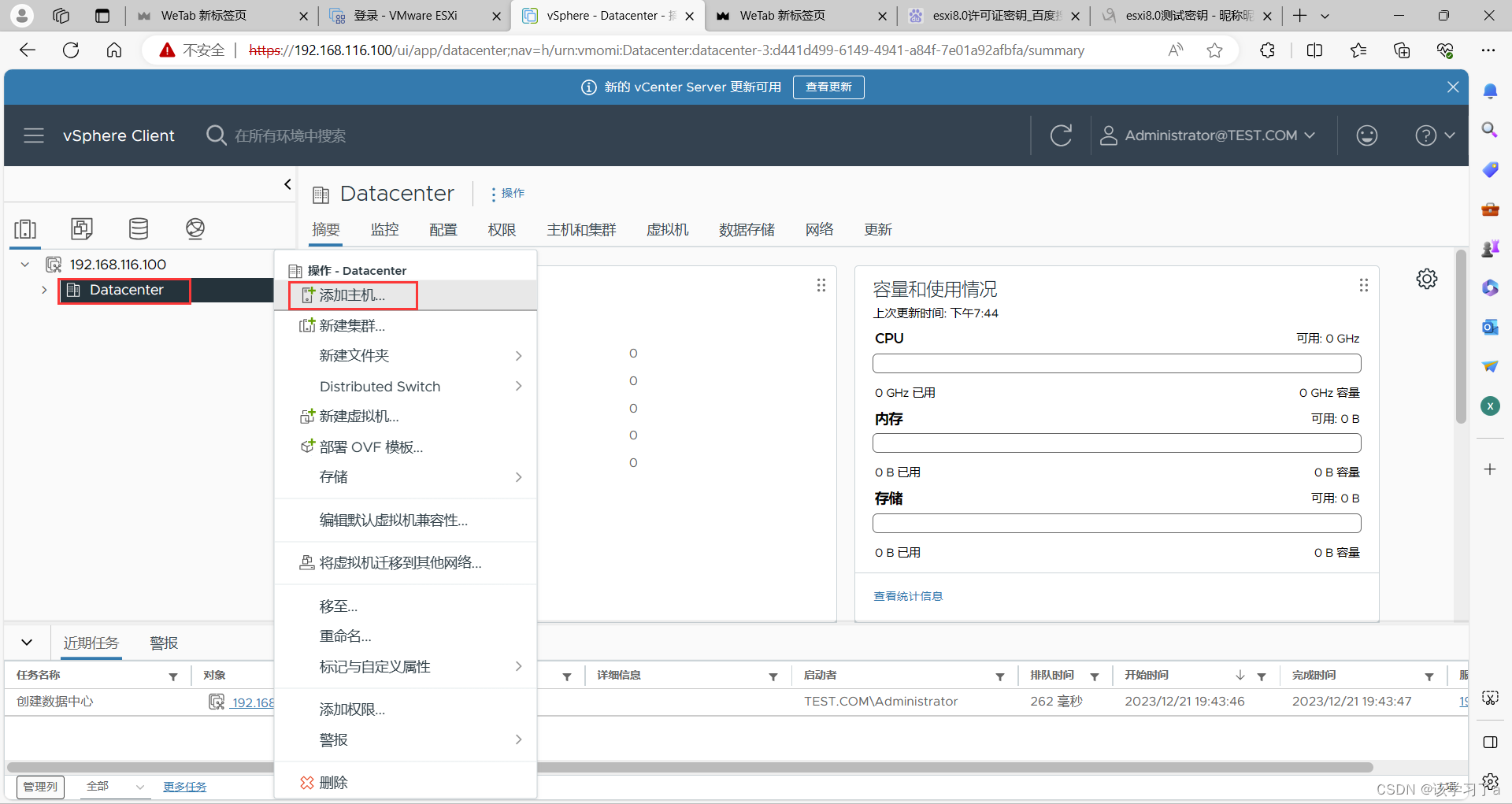Collapse the recent tasks panel chevron
1512x804 pixels.
27,643
